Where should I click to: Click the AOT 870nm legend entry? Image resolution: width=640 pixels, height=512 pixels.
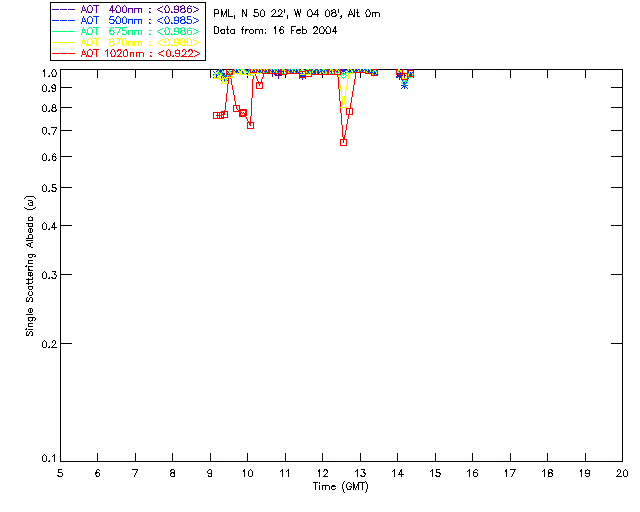pos(127,42)
